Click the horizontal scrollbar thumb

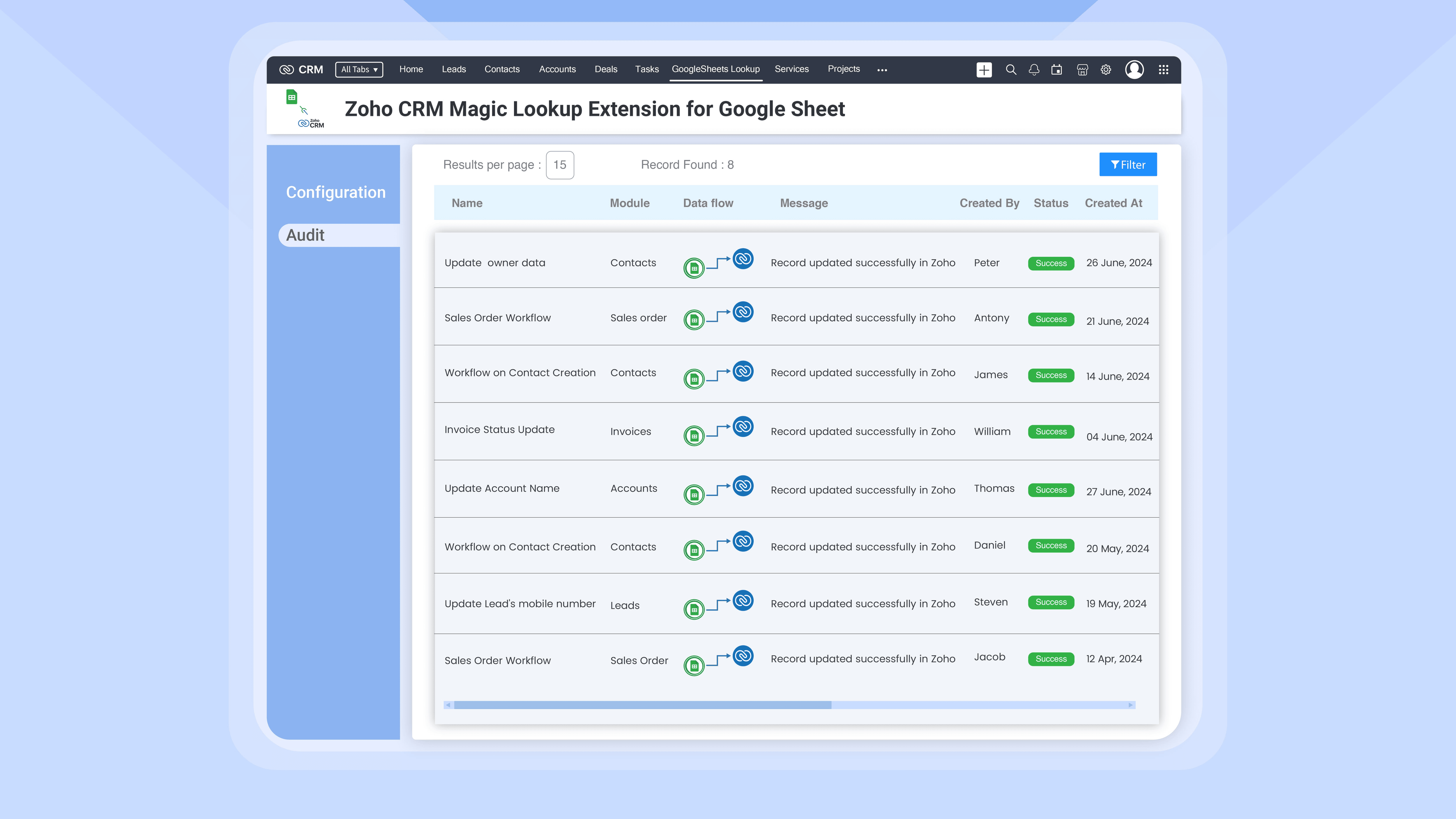(x=643, y=705)
